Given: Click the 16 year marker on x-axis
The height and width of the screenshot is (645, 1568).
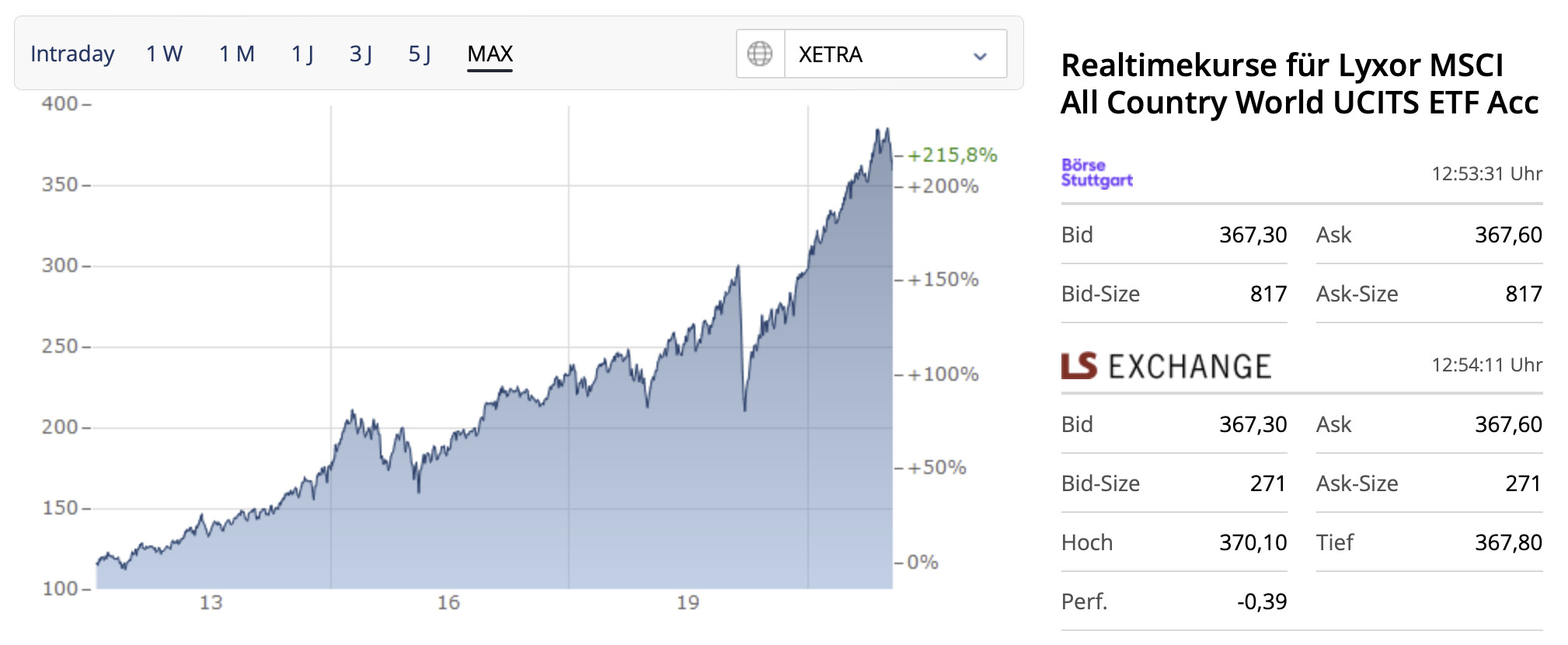Looking at the screenshot, I should pyautogui.click(x=448, y=602).
